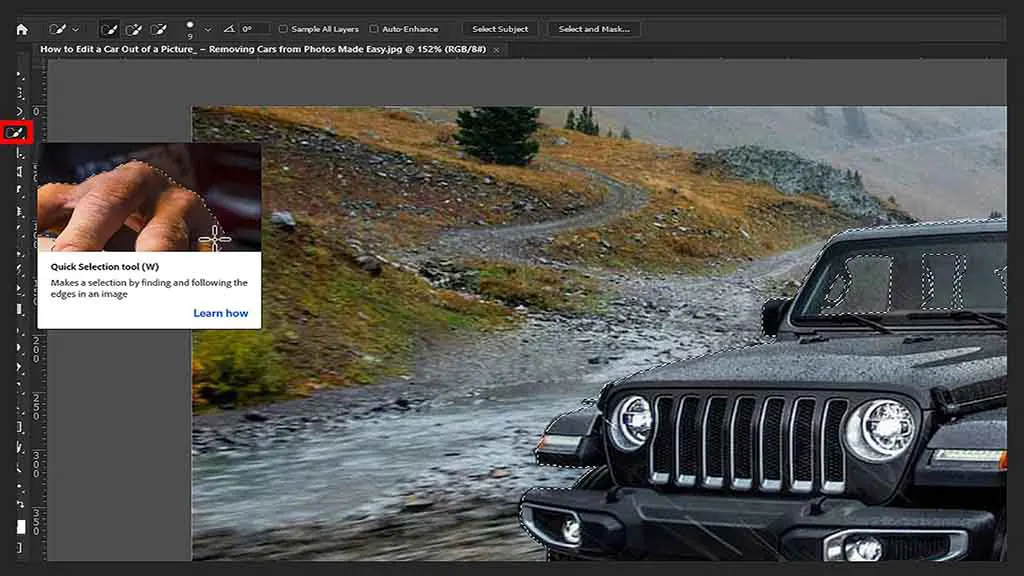
Task: Enable the Auto-Enhance checkbox
Action: 374,29
